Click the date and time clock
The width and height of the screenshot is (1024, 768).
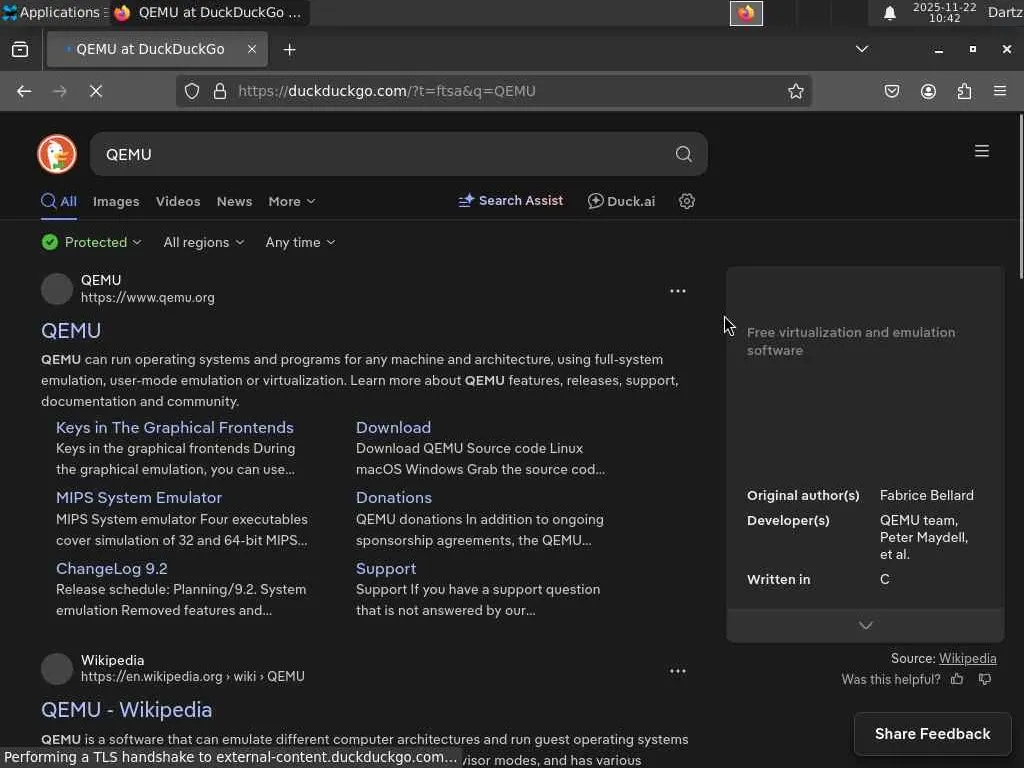pyautogui.click(x=944, y=12)
